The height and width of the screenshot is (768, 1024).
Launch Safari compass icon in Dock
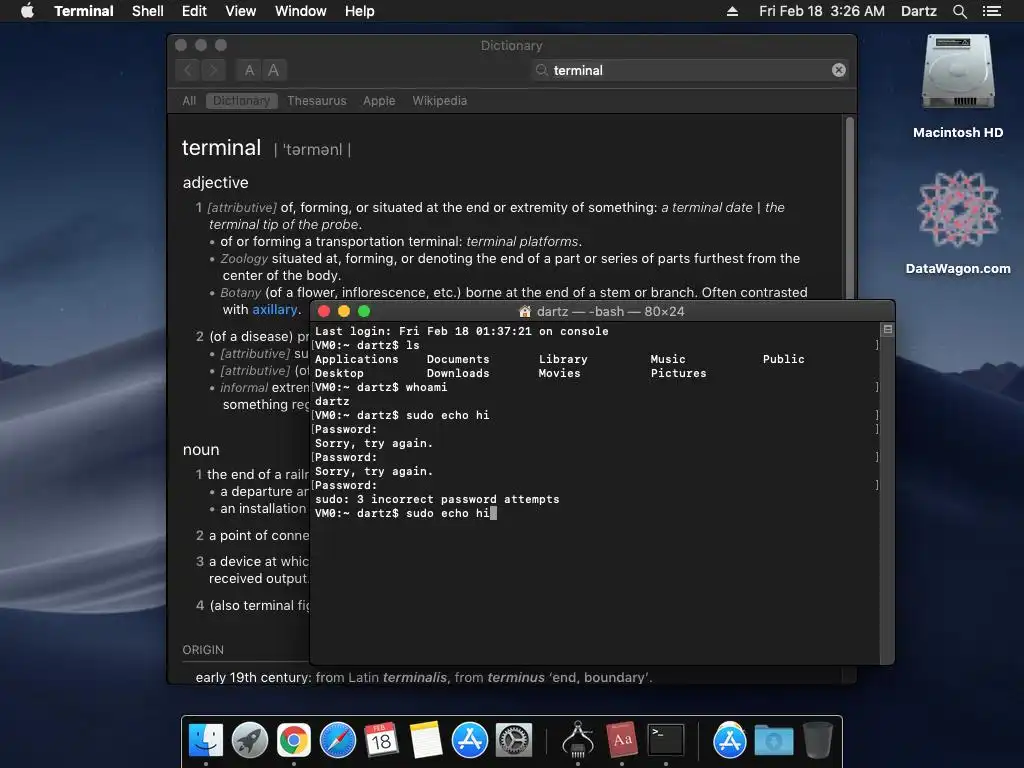click(338, 740)
